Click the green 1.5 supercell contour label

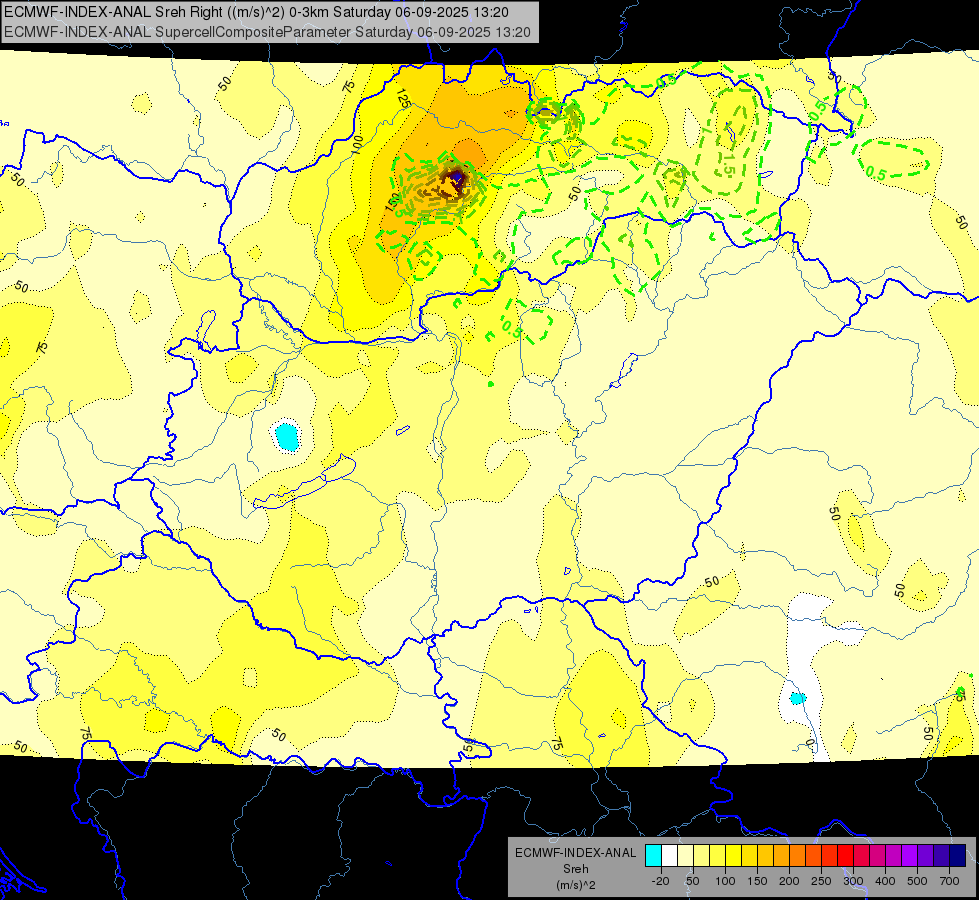[x=728, y=164]
